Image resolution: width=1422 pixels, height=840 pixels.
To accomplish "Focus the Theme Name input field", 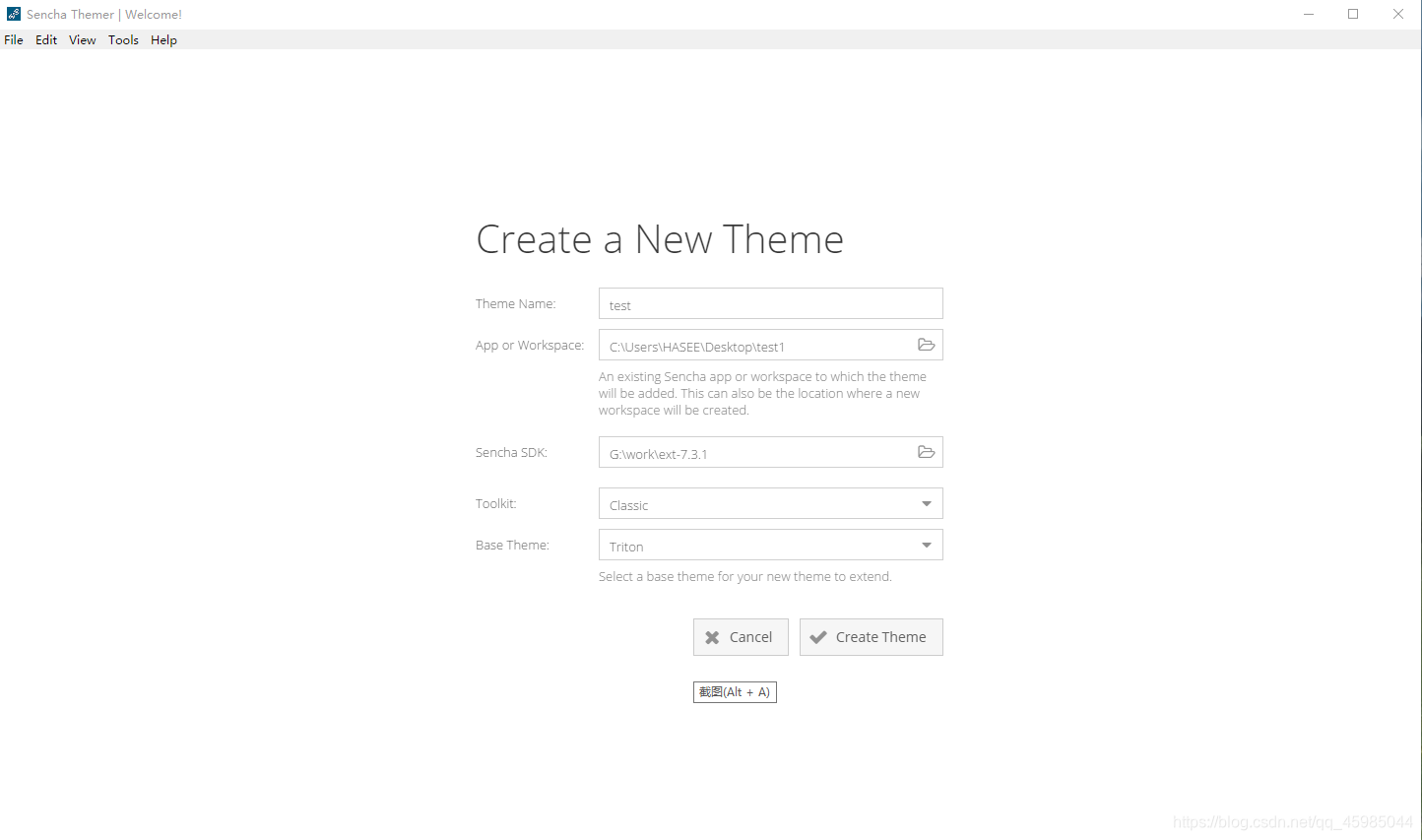I will [771, 303].
